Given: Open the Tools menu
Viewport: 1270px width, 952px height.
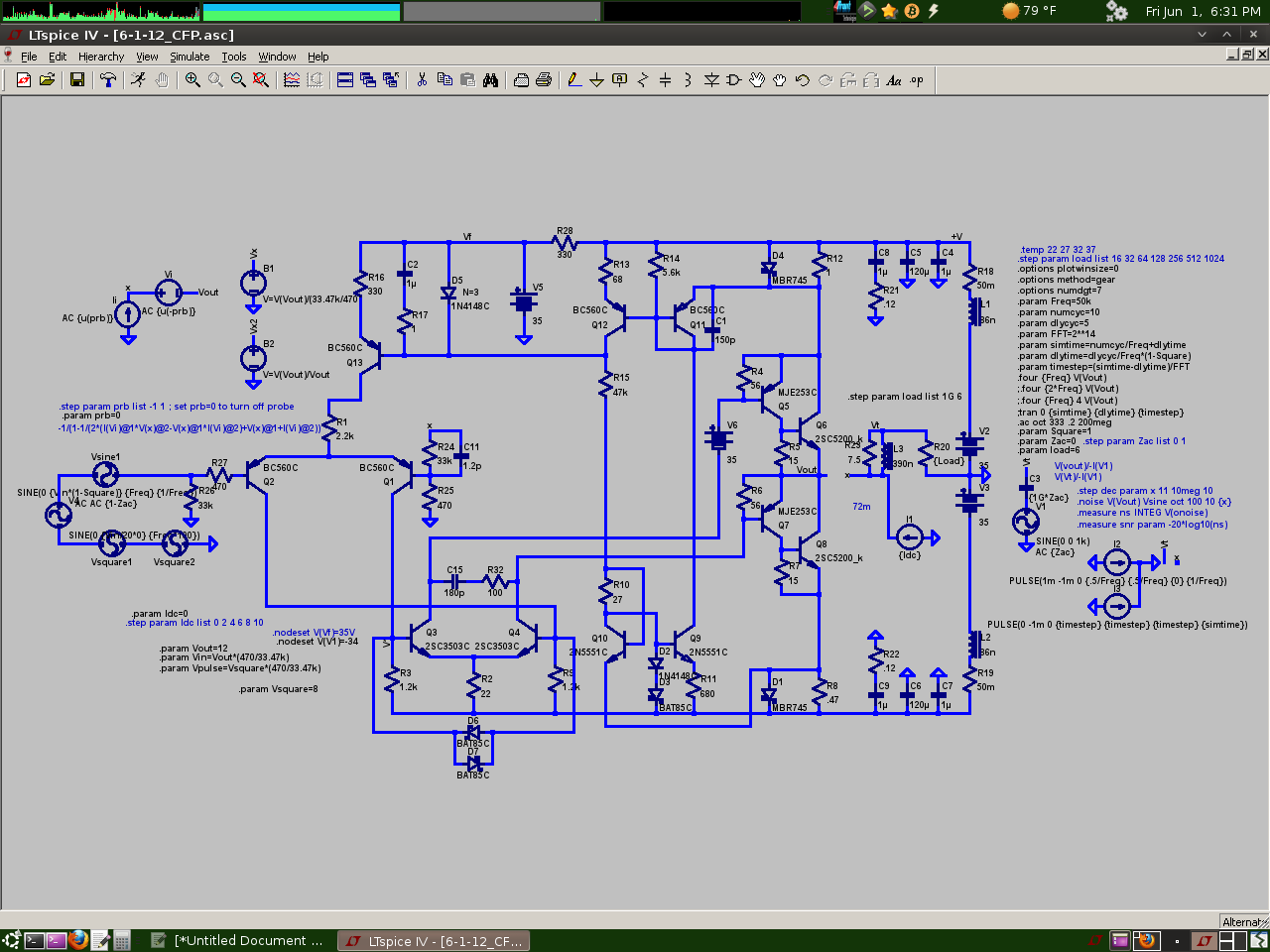Looking at the screenshot, I should [234, 57].
